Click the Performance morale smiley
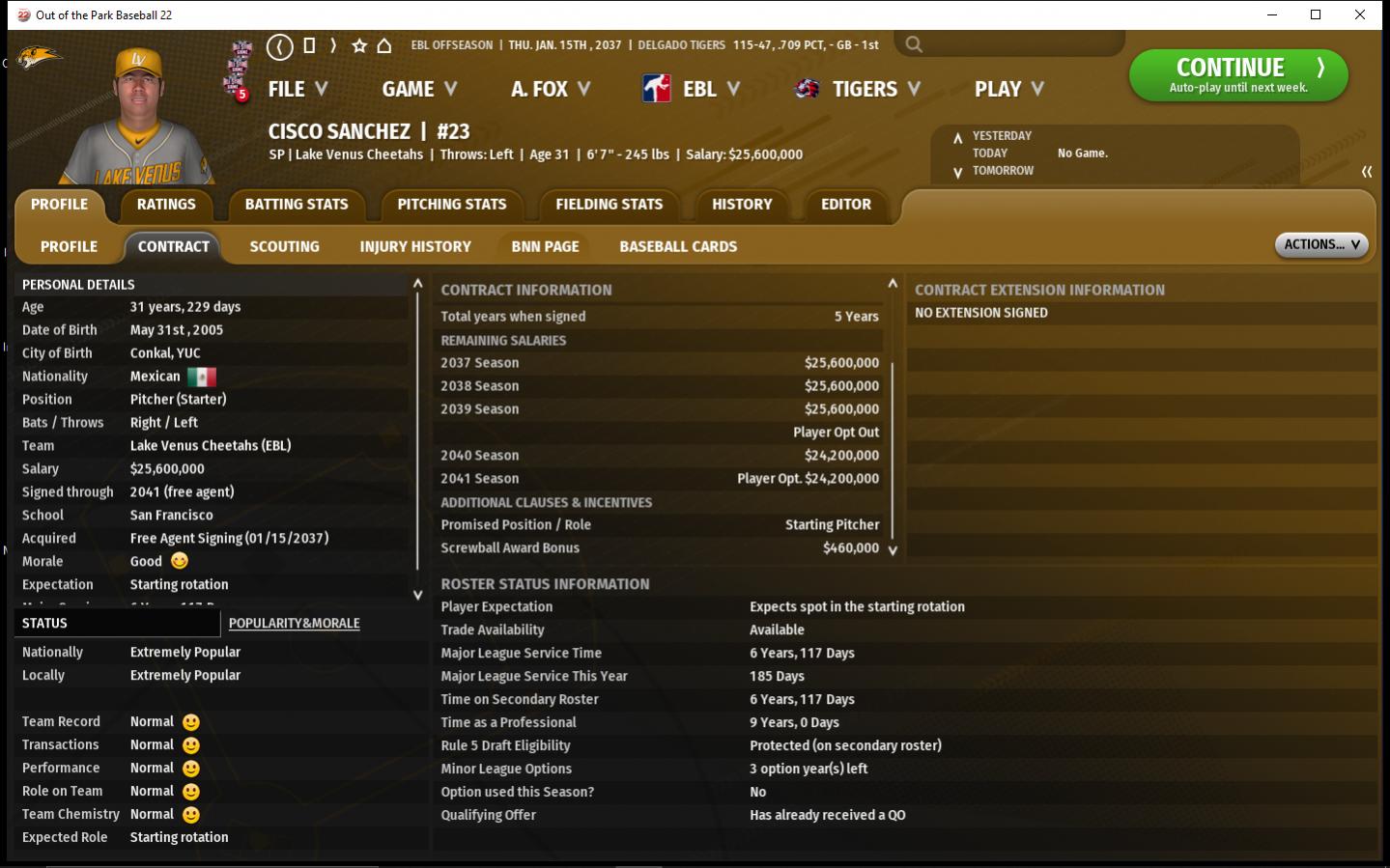 click(x=191, y=769)
